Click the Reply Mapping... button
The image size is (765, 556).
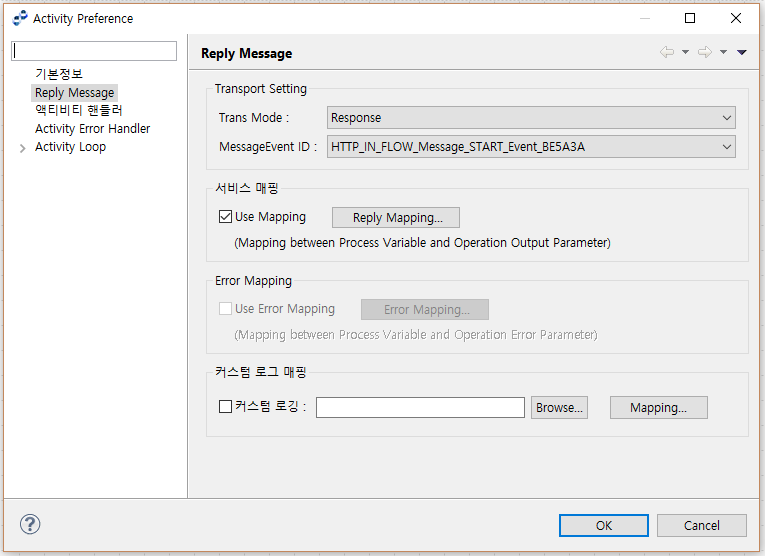pyautogui.click(x=395, y=217)
